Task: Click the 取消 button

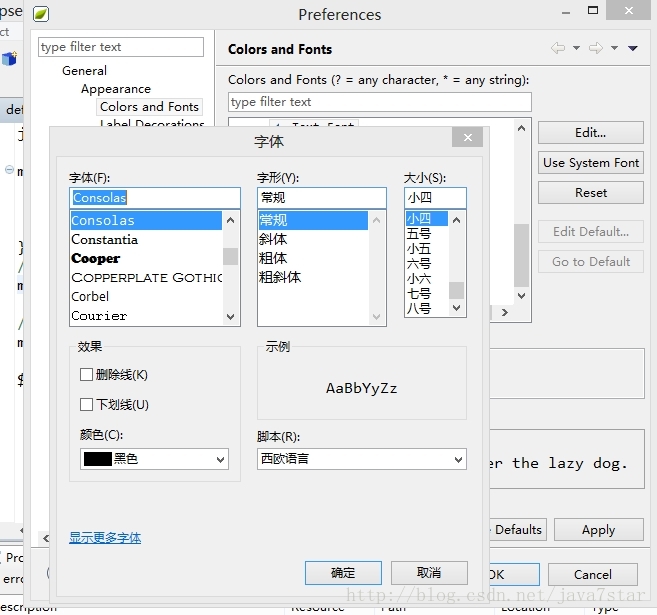Action: coord(429,573)
